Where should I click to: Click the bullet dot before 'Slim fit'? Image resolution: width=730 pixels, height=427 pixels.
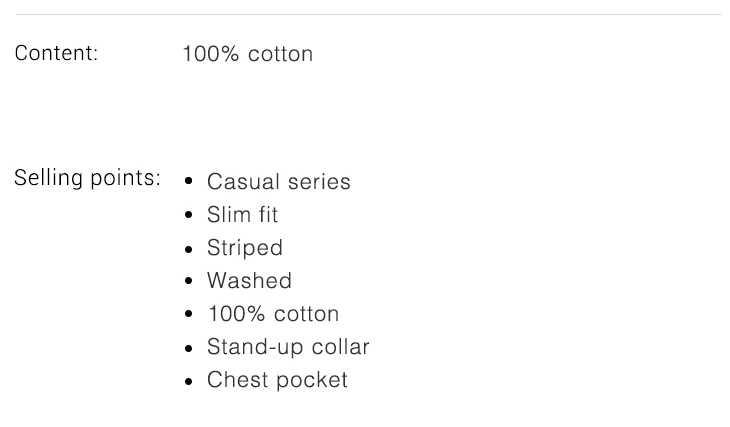(x=188, y=215)
